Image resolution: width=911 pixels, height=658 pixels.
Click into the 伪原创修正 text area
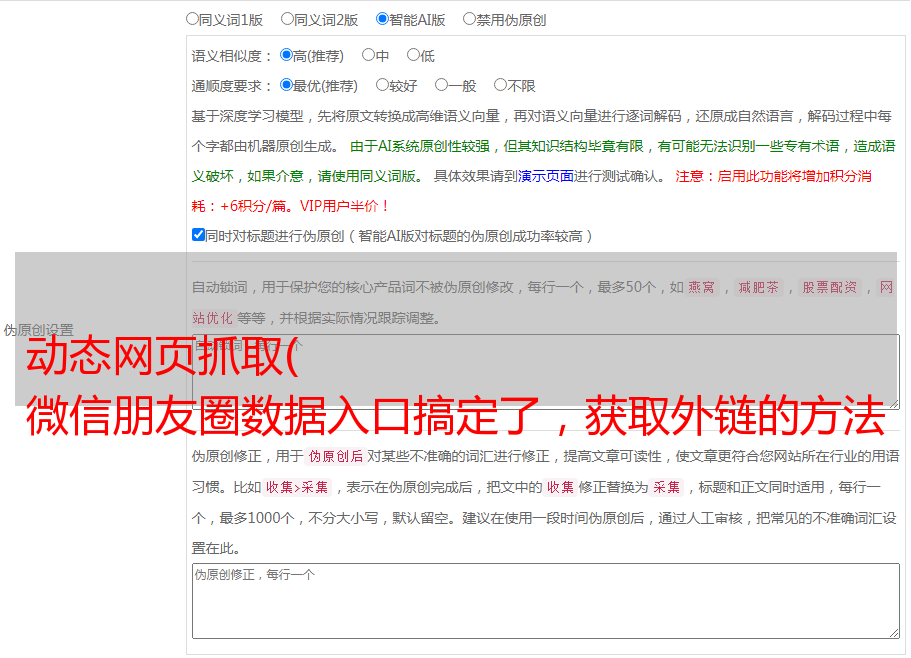pos(545,600)
